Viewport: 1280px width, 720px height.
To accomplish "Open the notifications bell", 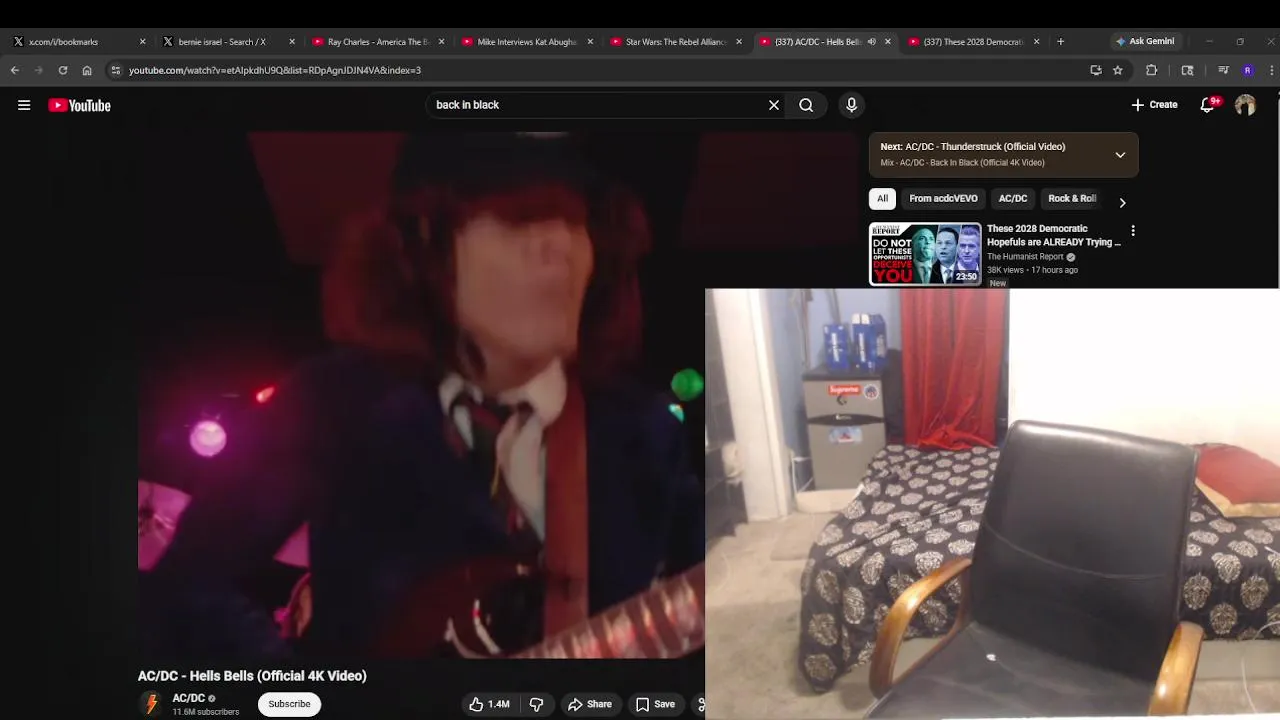I will [x=1208, y=105].
